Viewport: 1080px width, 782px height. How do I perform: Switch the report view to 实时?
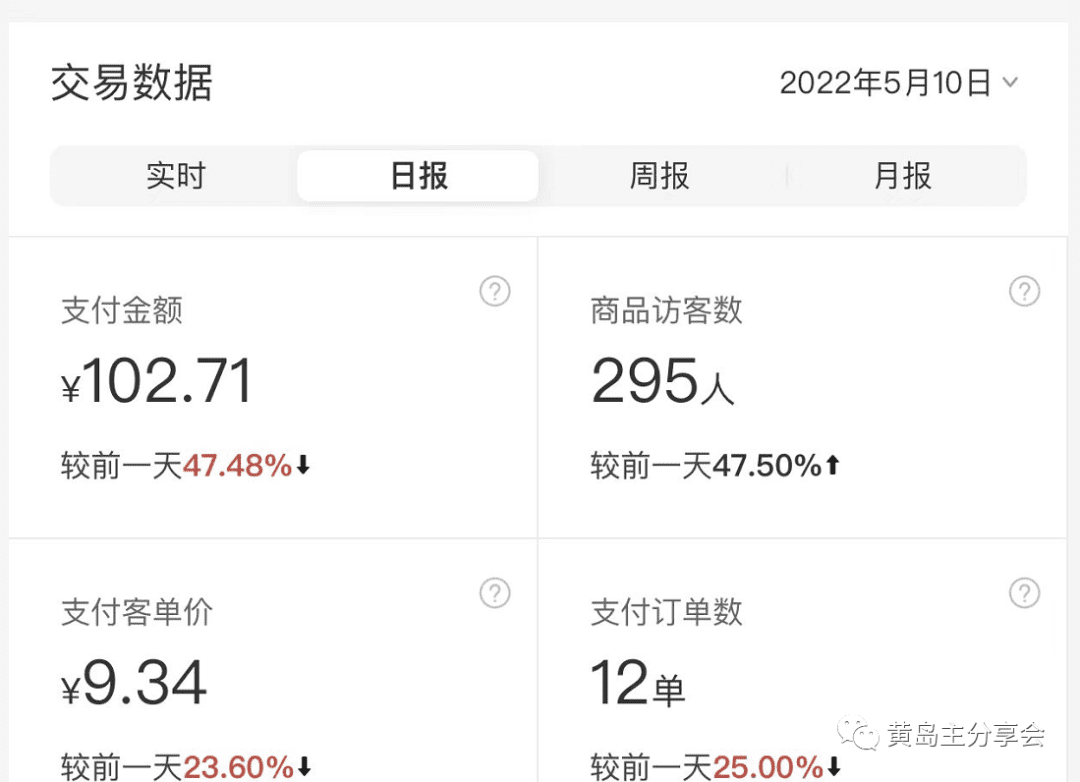pos(176,175)
